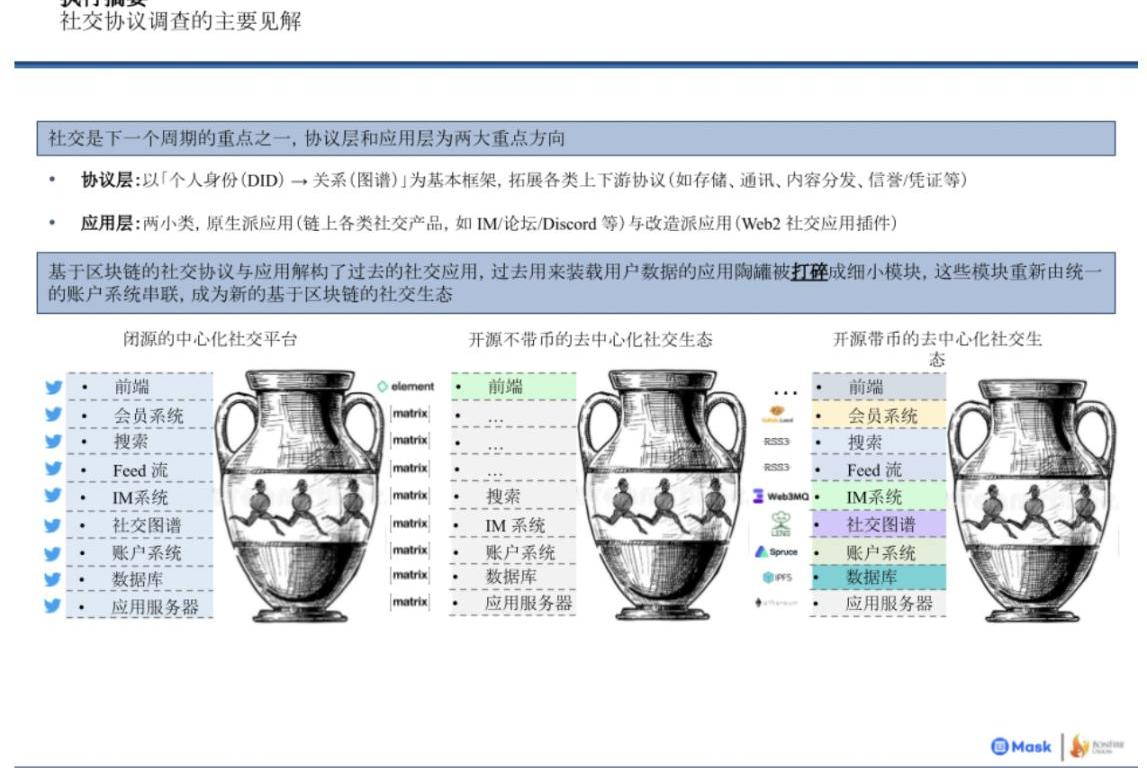Click the heading 开源不带币的去中心化社交生态
Screen dimensions: 1147x768
coord(590,339)
